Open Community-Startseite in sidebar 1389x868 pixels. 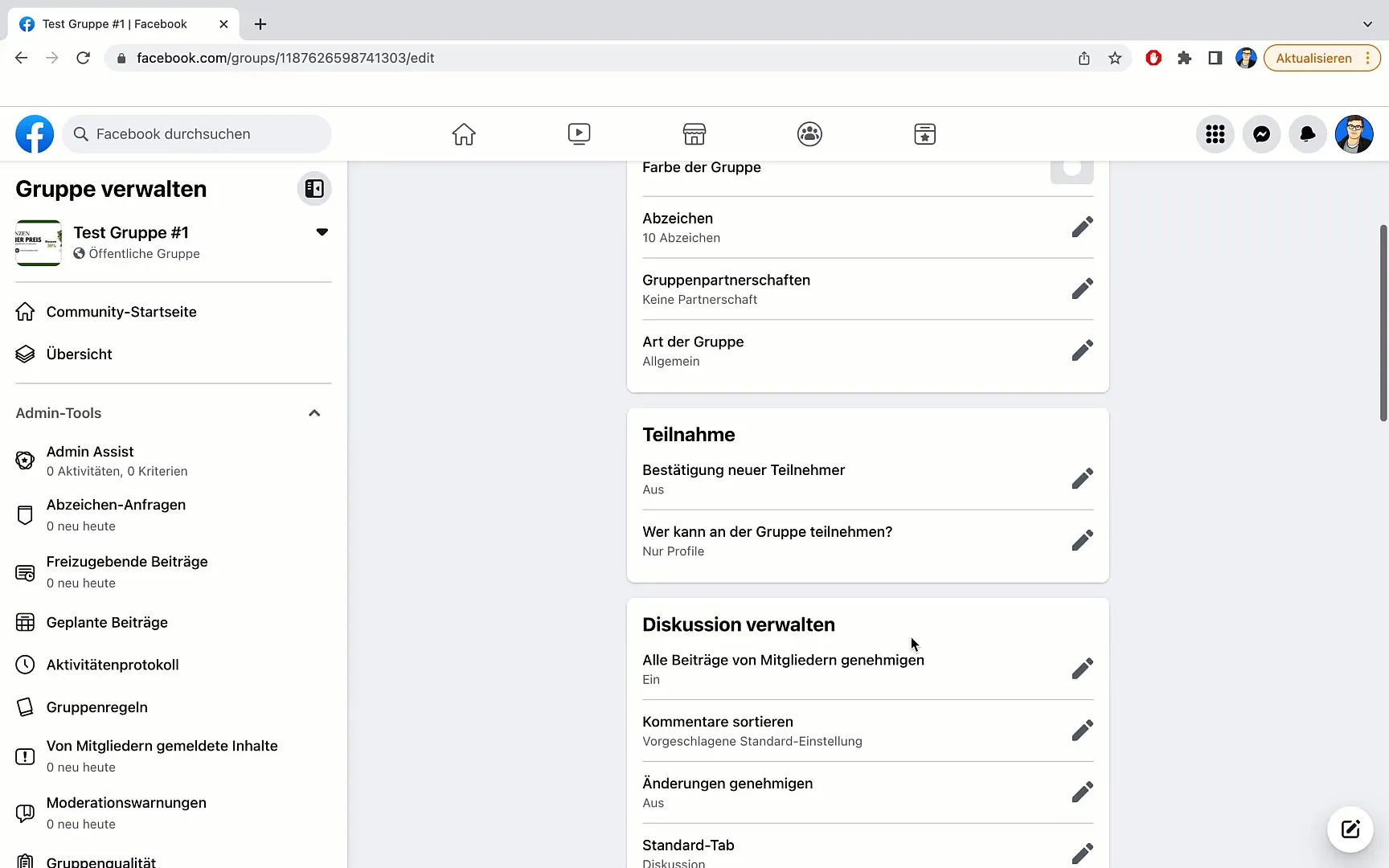pos(121,312)
